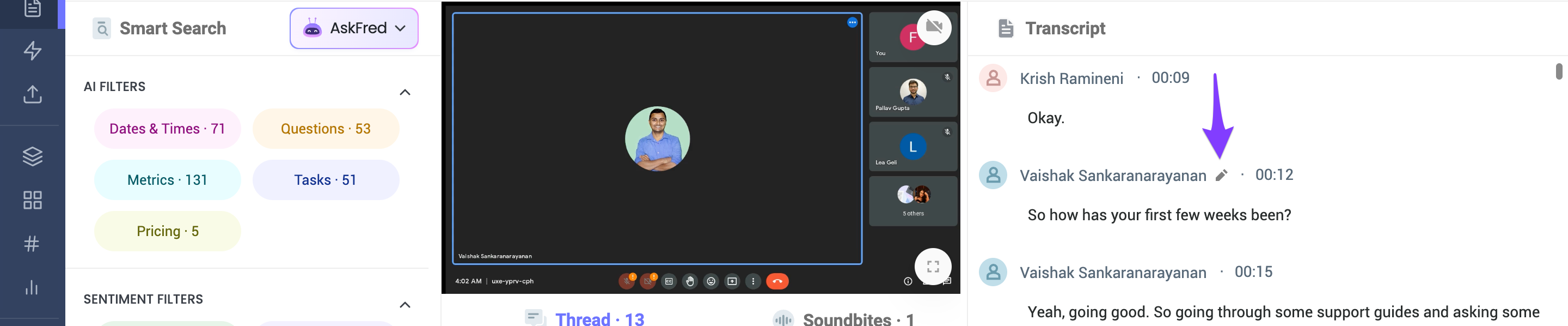Screen dimensions: 1568x326
Task: Select the '5 others' participant tile
Action: tap(913, 201)
